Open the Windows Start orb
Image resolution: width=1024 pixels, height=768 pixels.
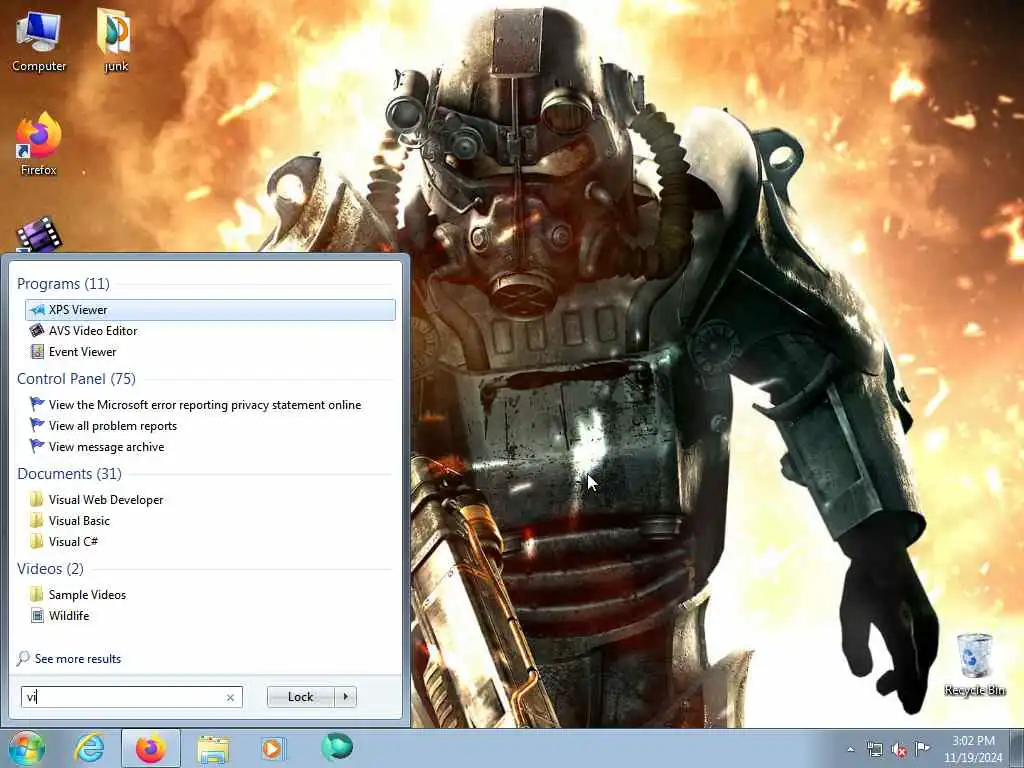[27, 748]
